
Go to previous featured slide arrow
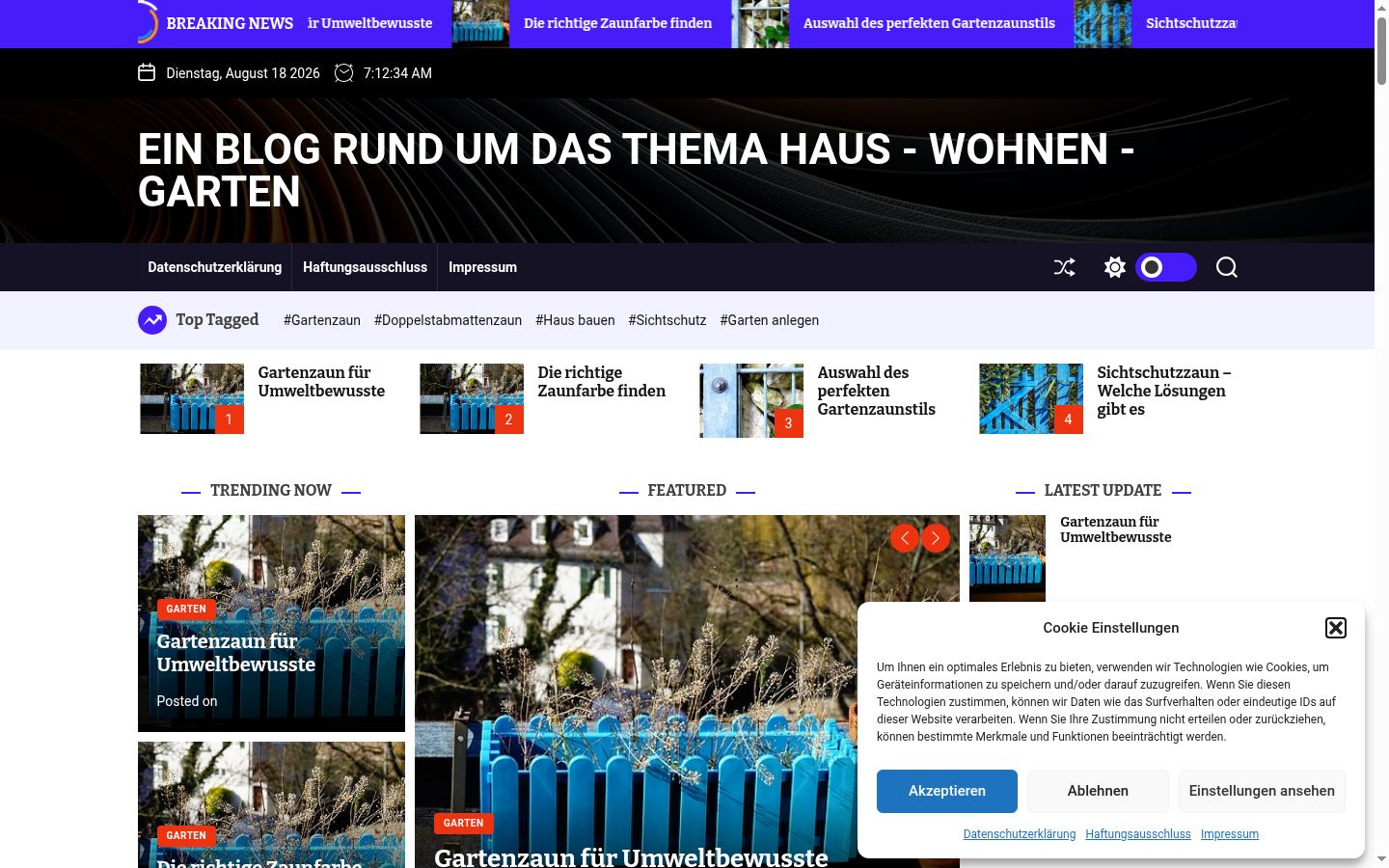tap(904, 538)
